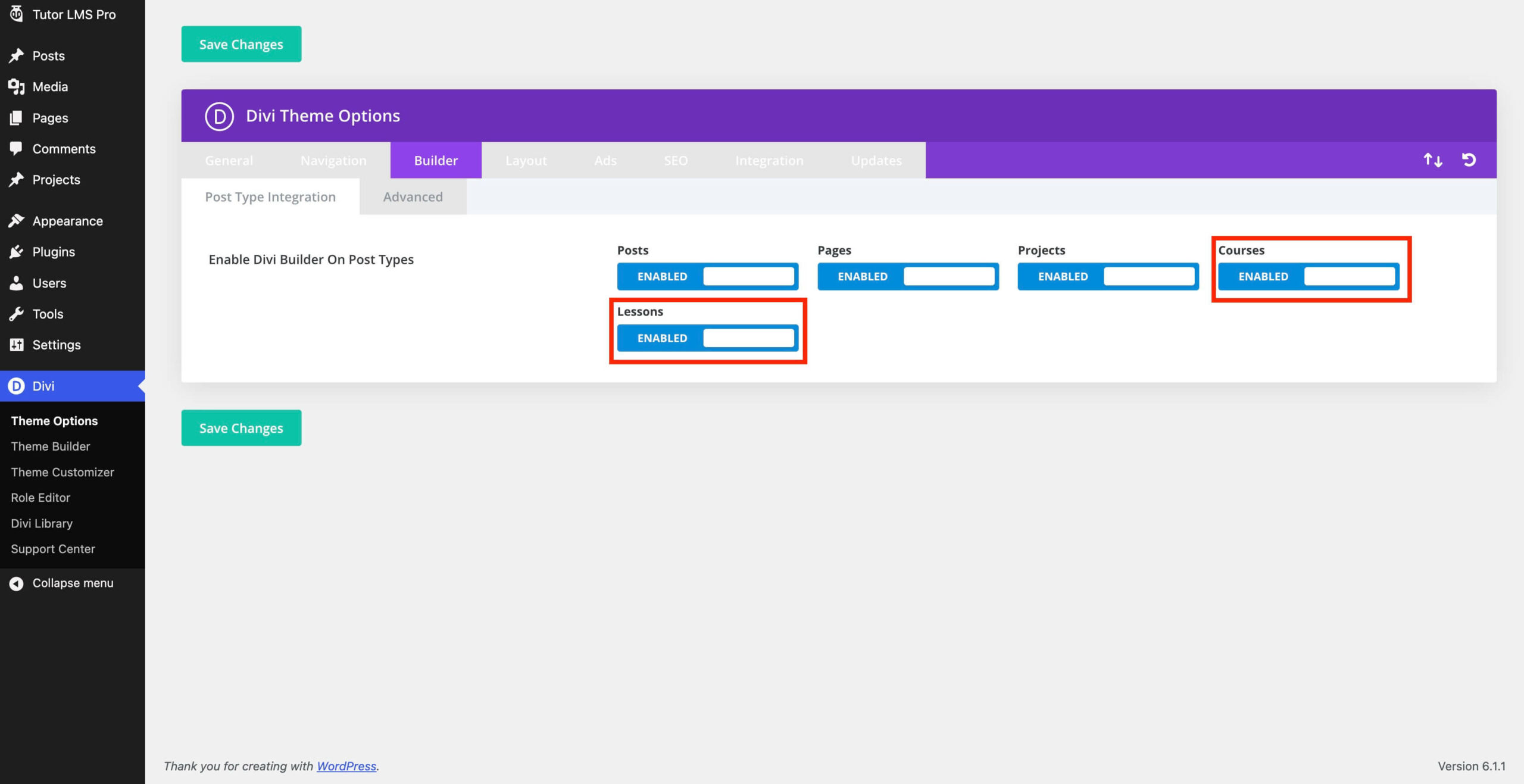Open Settings in sidebar menu

pos(73,345)
